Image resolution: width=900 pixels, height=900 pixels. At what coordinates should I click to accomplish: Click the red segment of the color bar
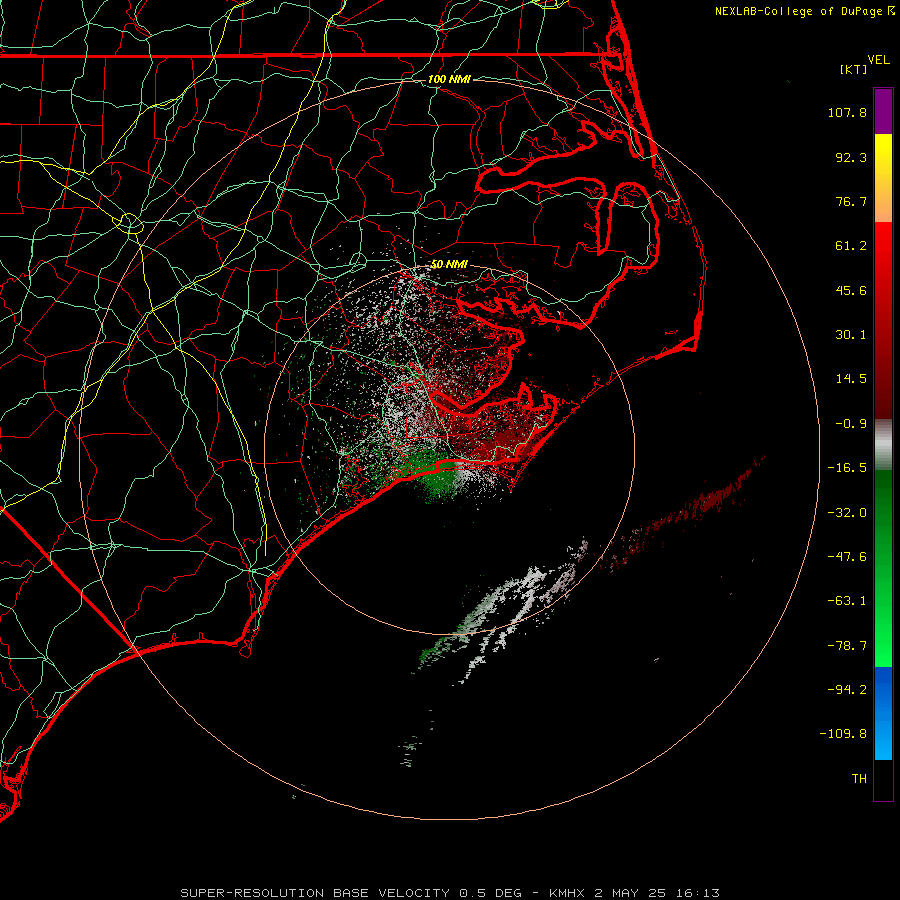point(883,320)
